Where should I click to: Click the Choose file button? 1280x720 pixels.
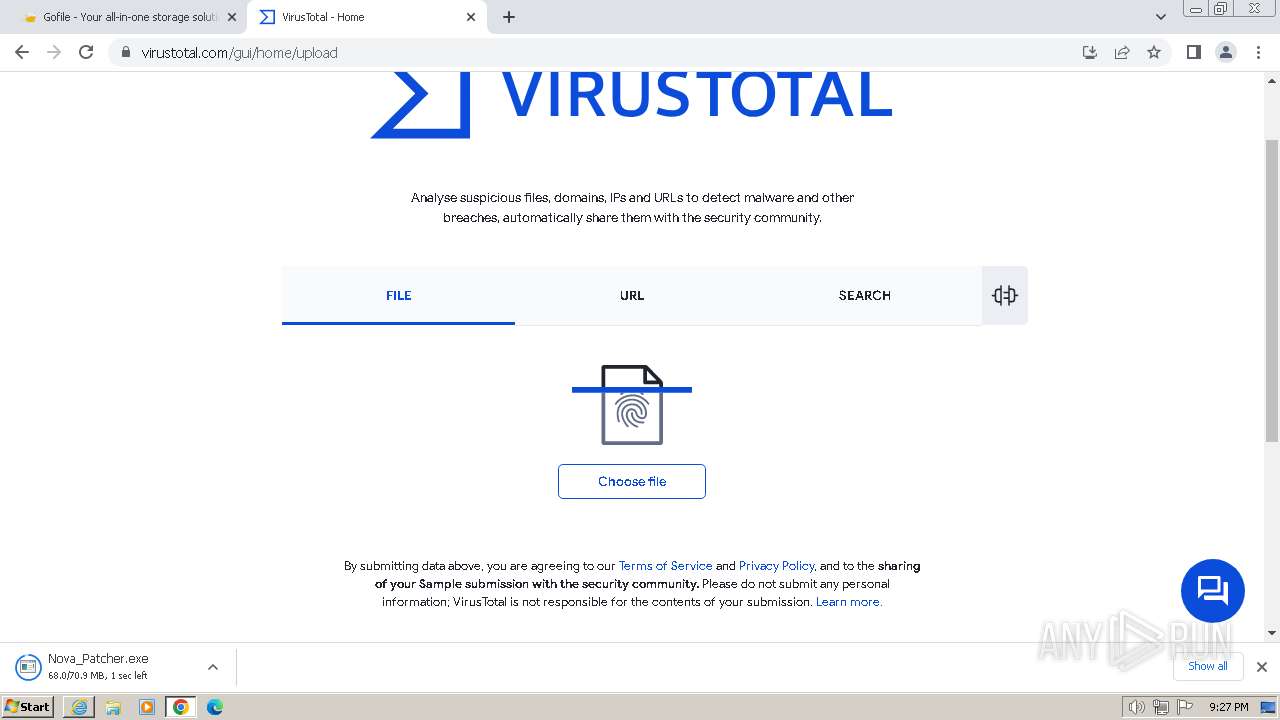[x=632, y=481]
